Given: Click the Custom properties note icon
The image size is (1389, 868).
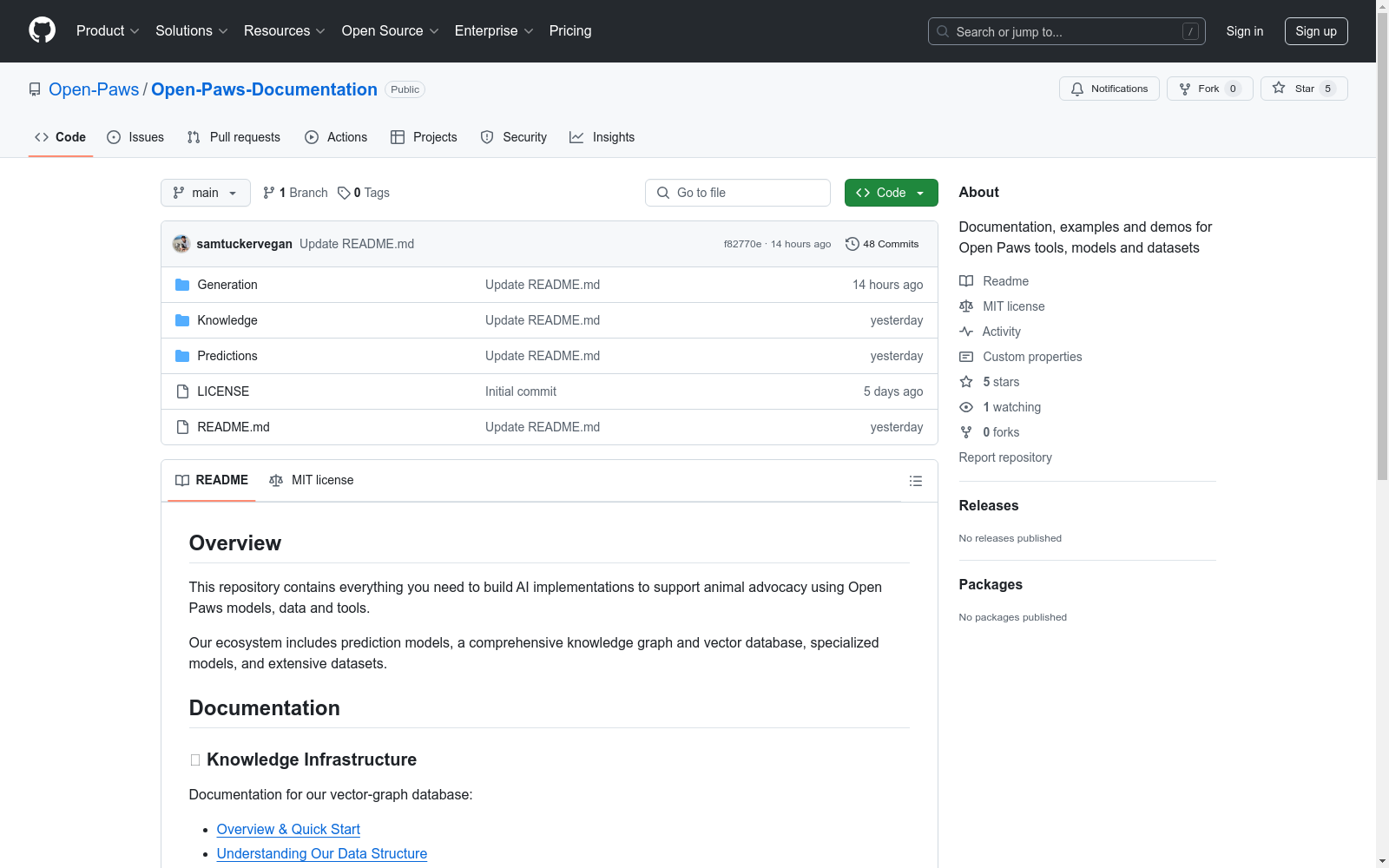Looking at the screenshot, I should (966, 357).
